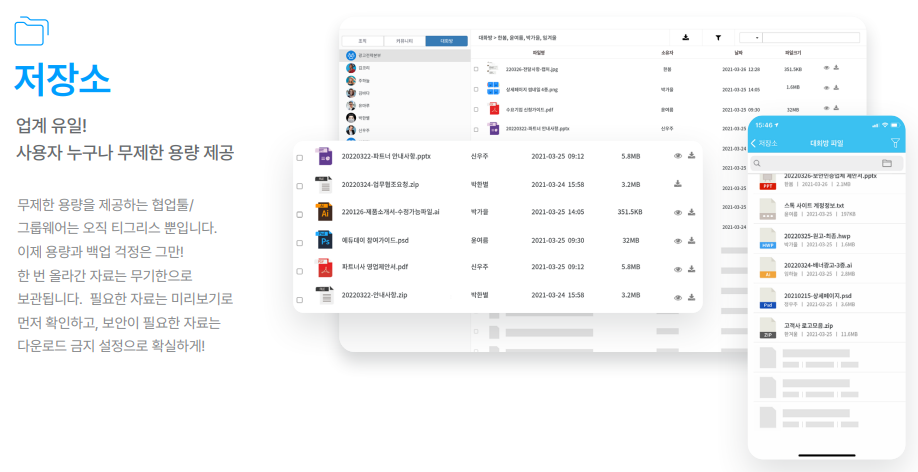Preview the .jpg file in the desktop window

tap(827, 68)
